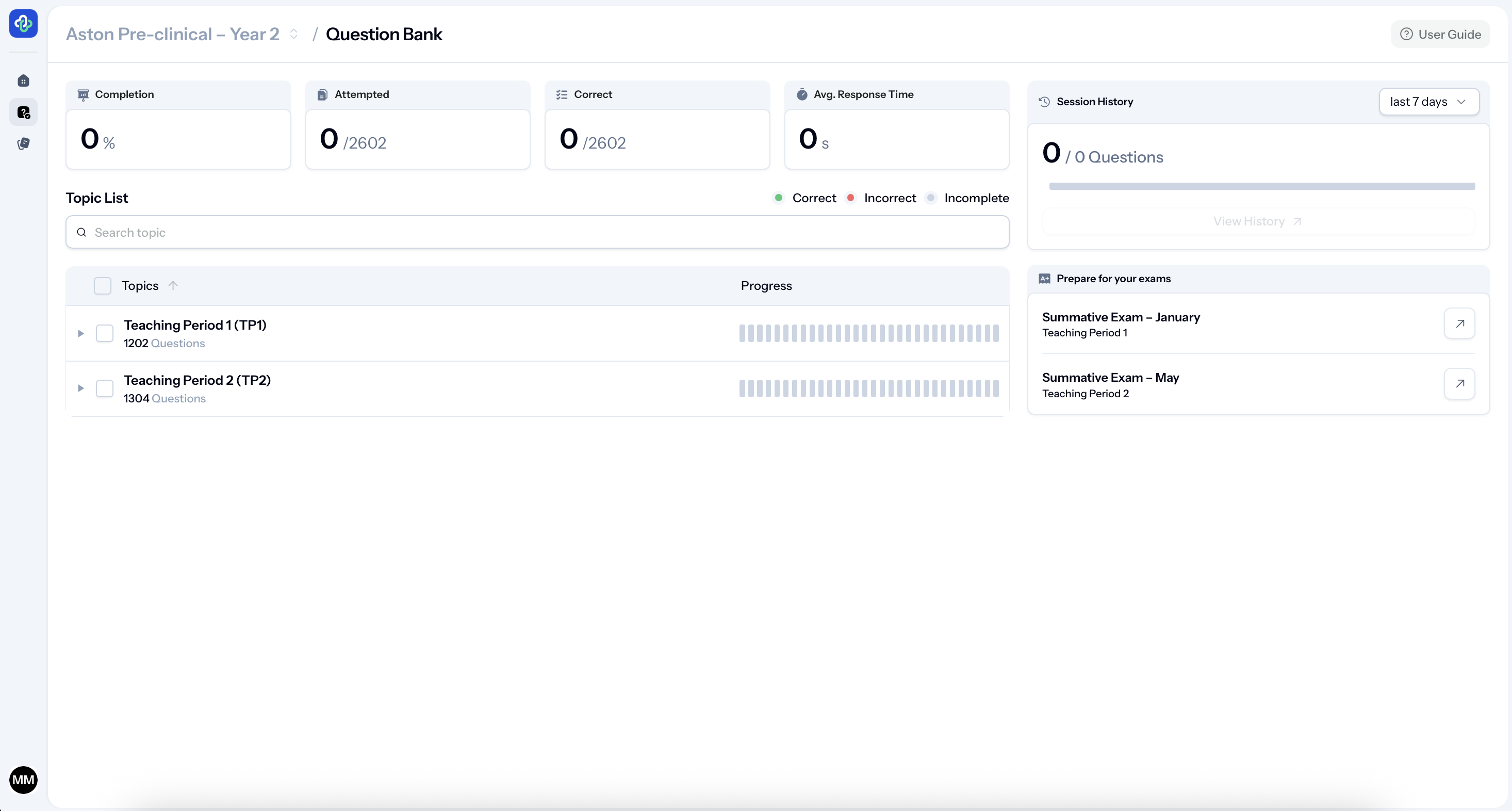Open the Home icon in sidebar
The height and width of the screenshot is (811, 1512).
[24, 81]
